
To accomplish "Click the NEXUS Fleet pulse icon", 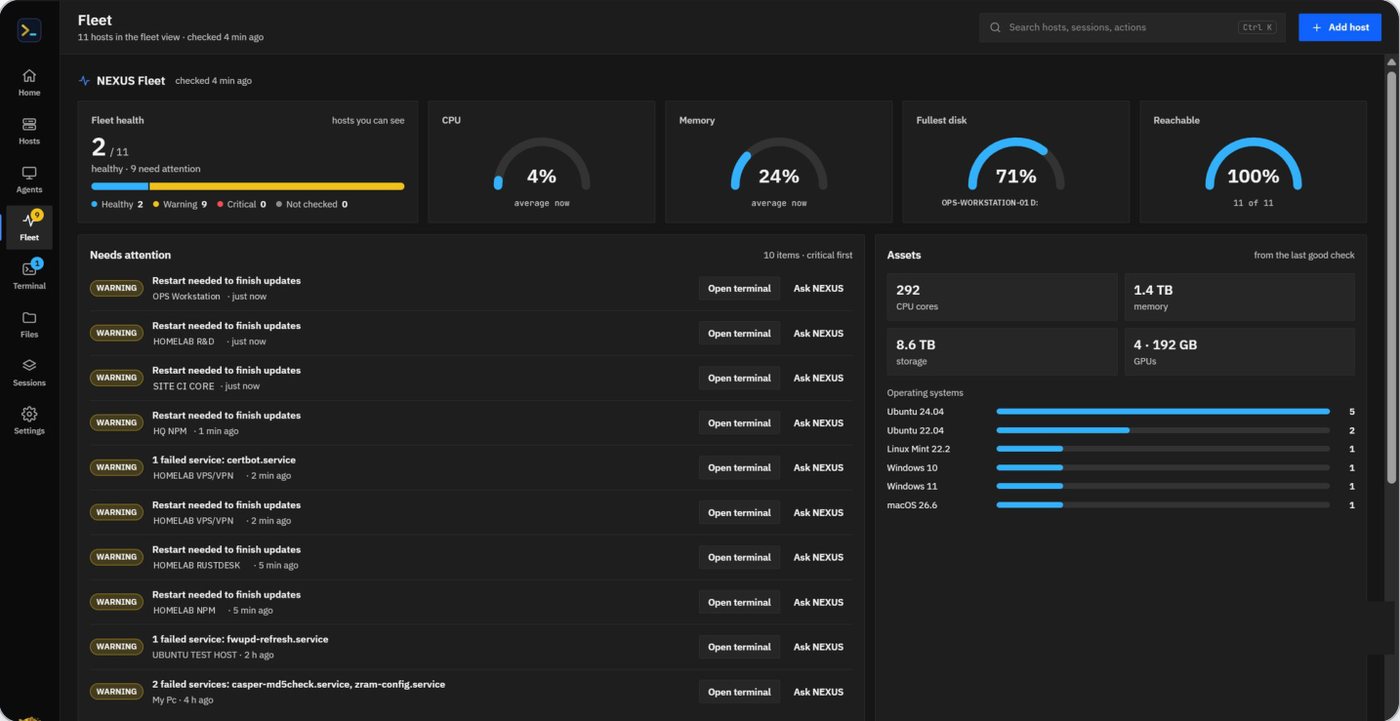I will tap(84, 81).
